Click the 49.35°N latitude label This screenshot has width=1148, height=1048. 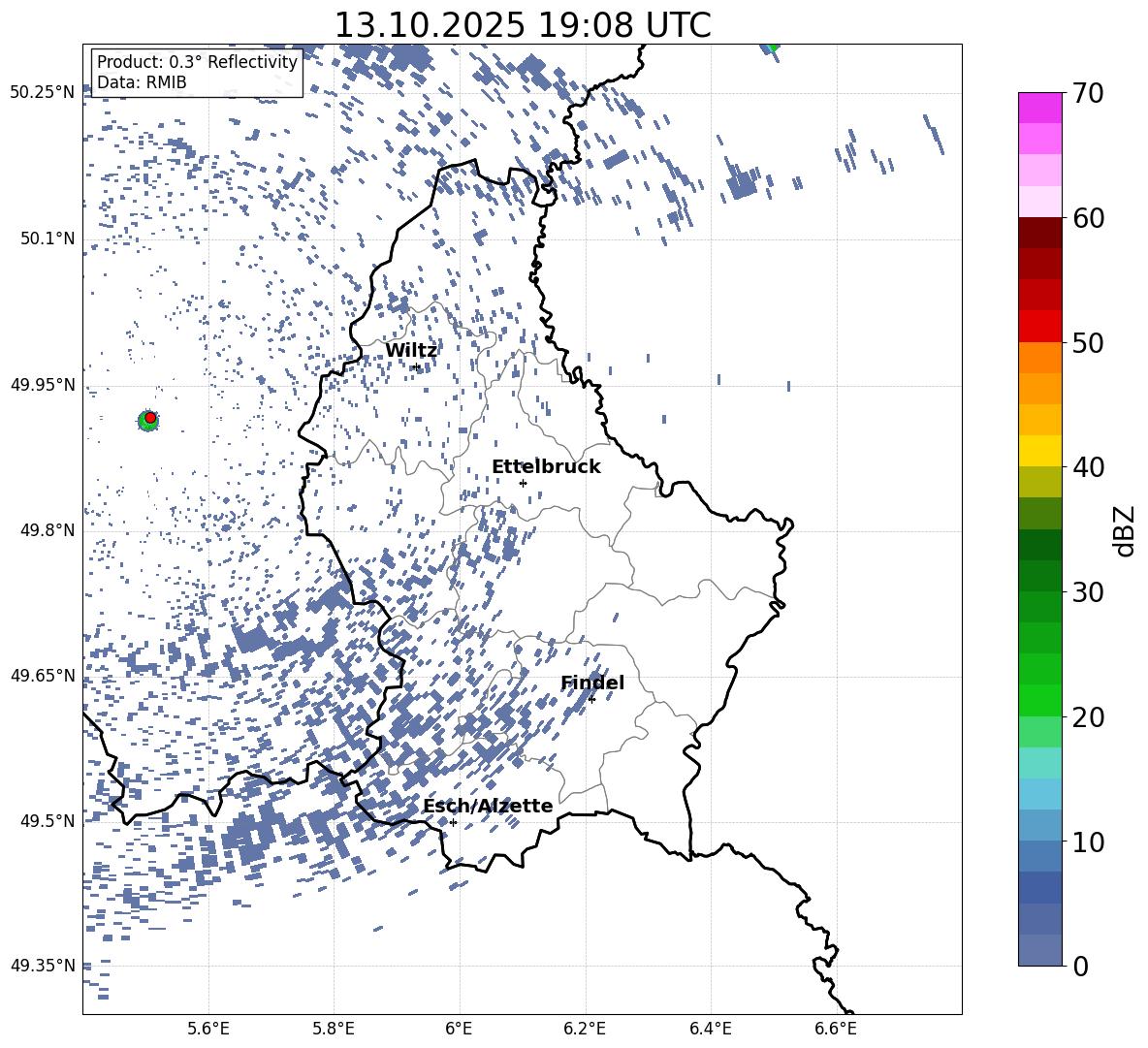point(43,966)
